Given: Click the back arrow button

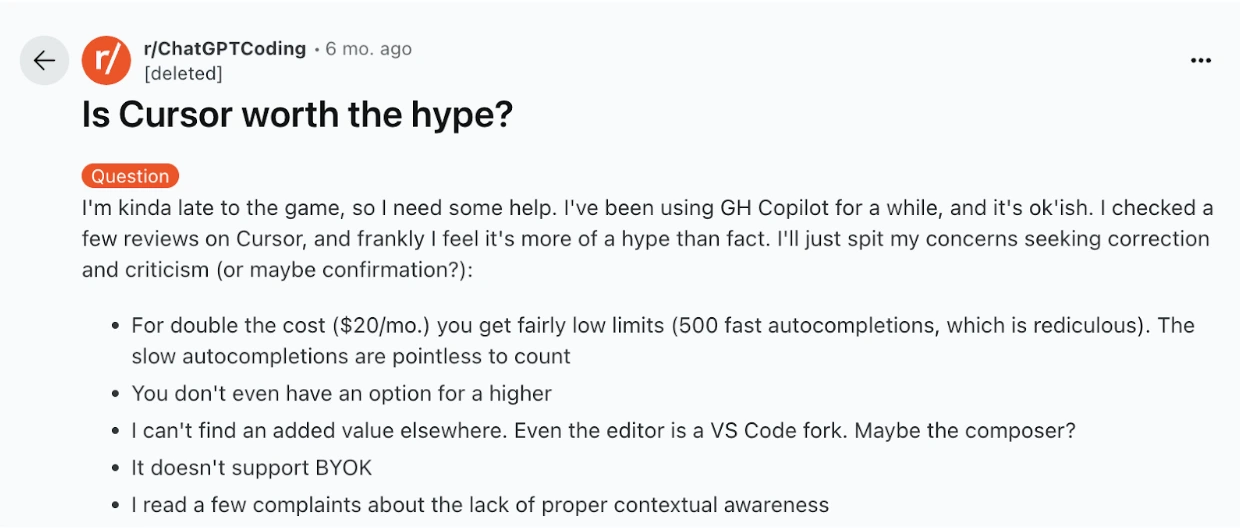Looking at the screenshot, I should tap(44, 60).
